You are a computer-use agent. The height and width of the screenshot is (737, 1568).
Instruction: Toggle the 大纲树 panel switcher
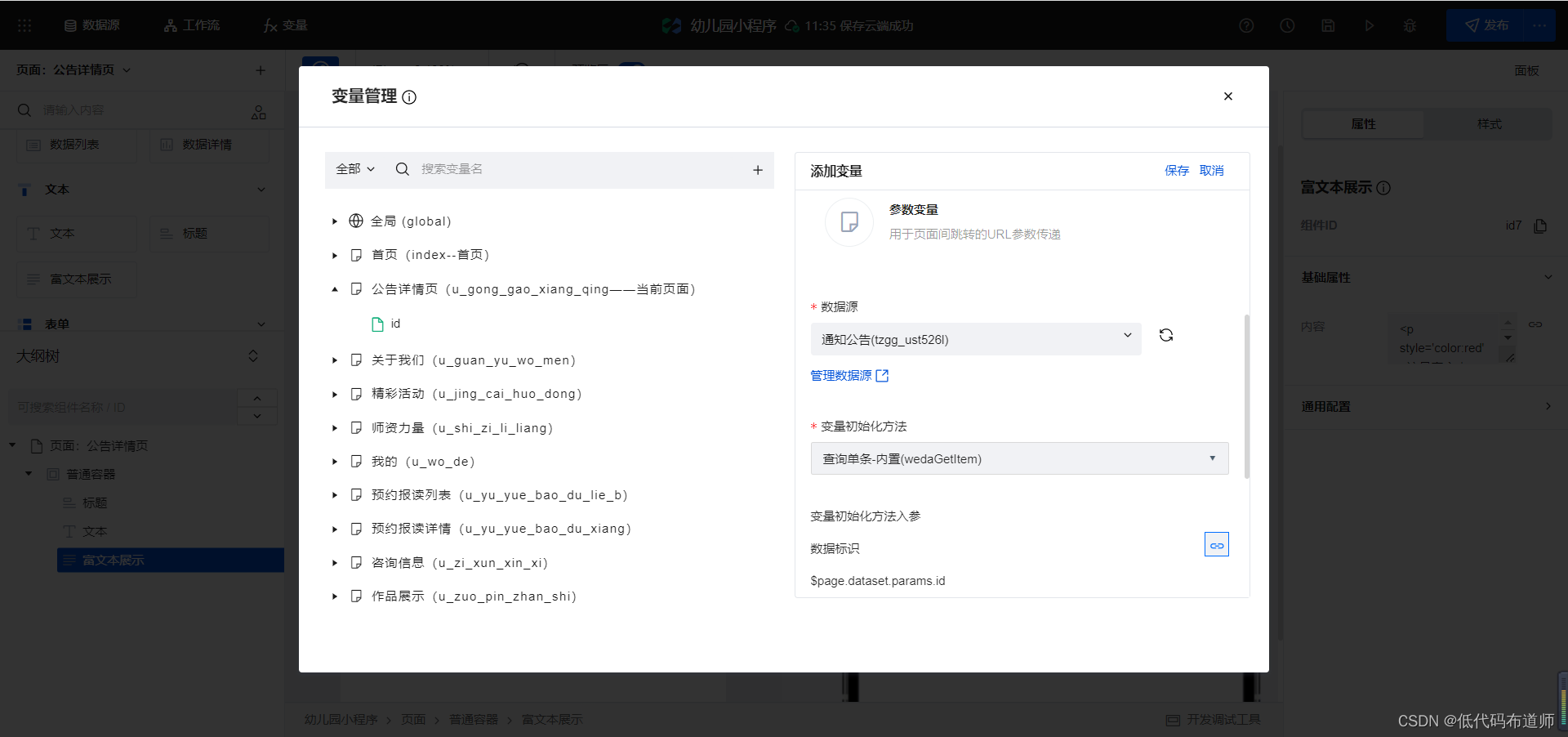point(253,356)
